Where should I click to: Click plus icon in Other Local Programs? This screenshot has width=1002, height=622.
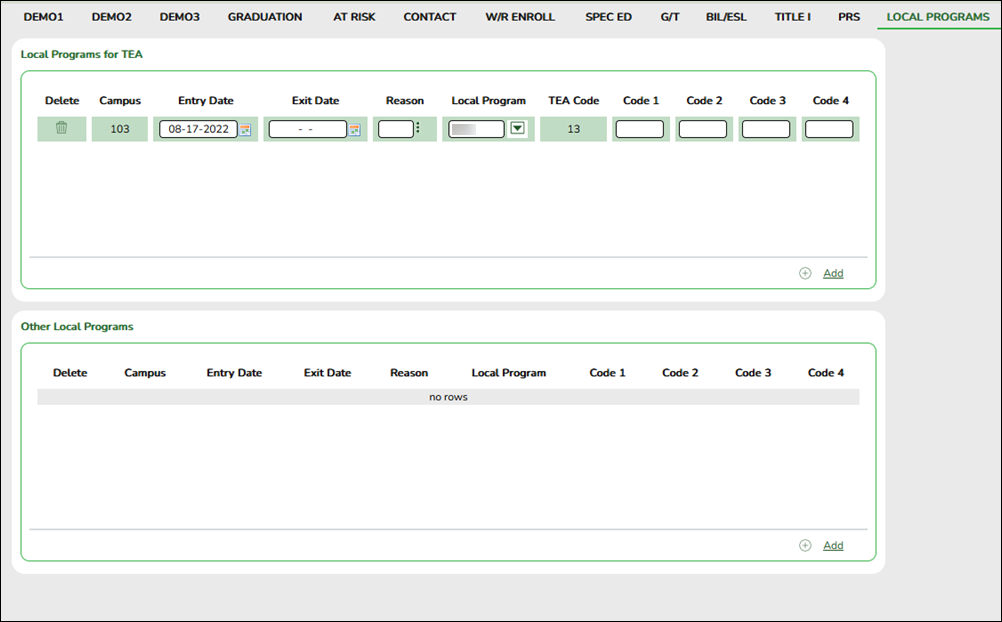point(805,545)
